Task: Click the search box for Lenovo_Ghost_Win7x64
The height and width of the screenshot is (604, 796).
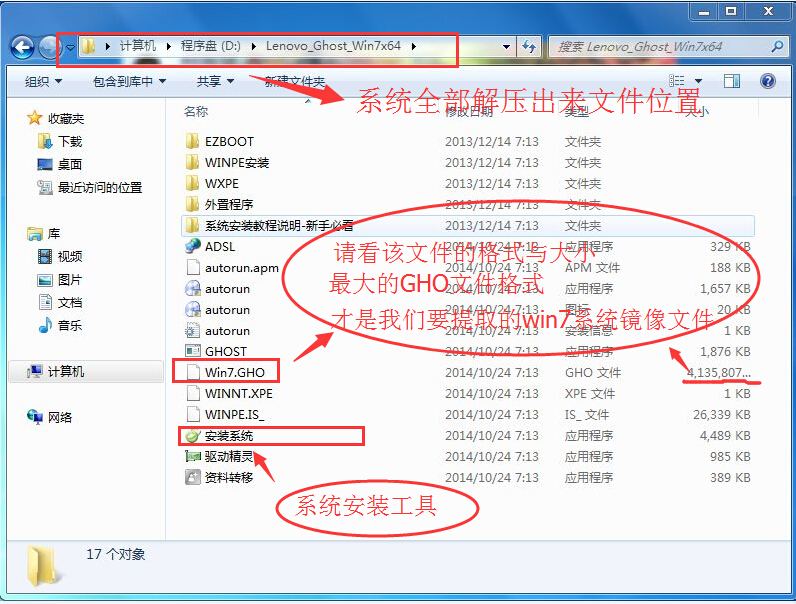Action: (660, 47)
